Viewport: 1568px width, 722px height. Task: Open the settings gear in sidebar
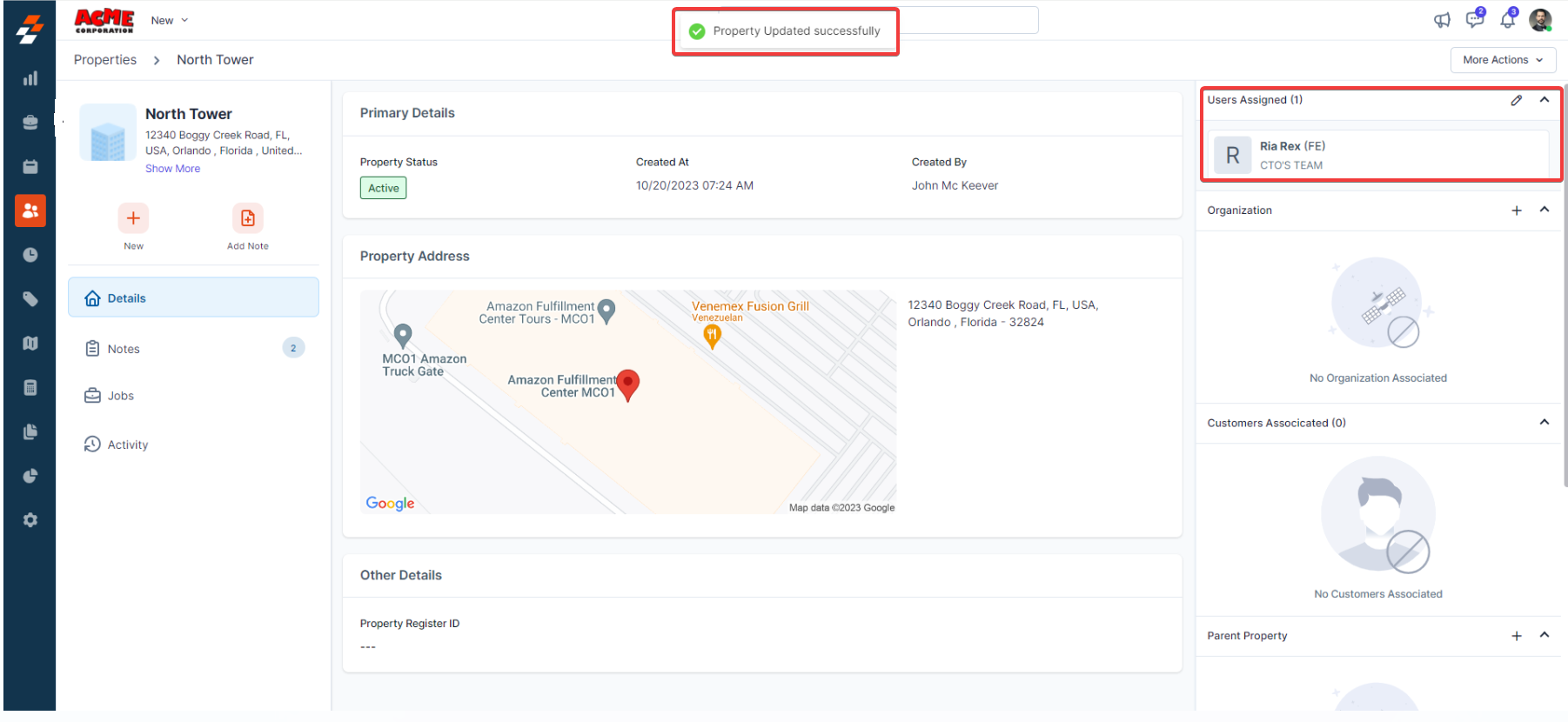pos(30,520)
